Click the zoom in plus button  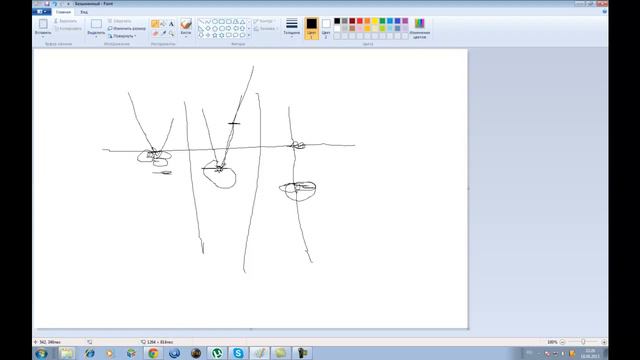pos(604,342)
